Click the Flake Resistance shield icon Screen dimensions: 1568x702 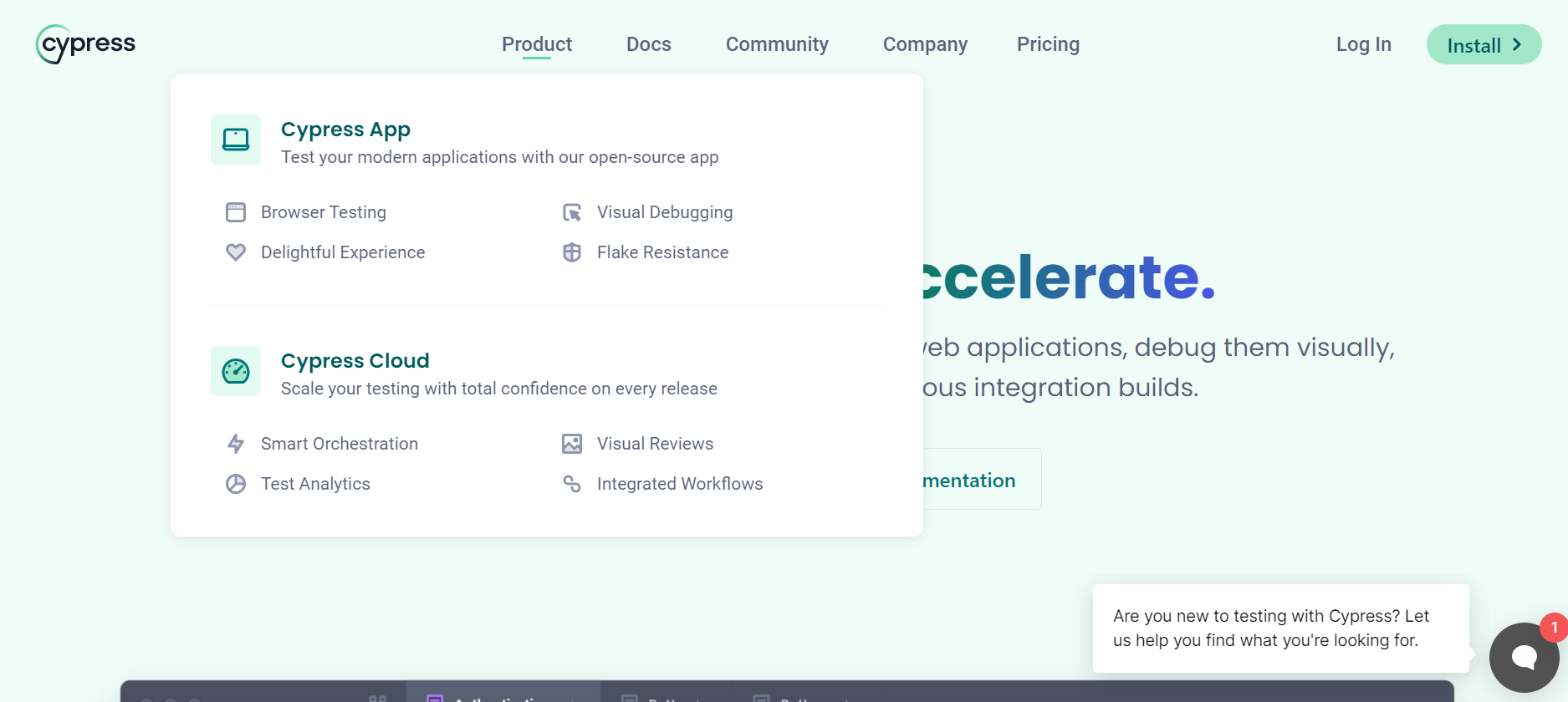572,252
